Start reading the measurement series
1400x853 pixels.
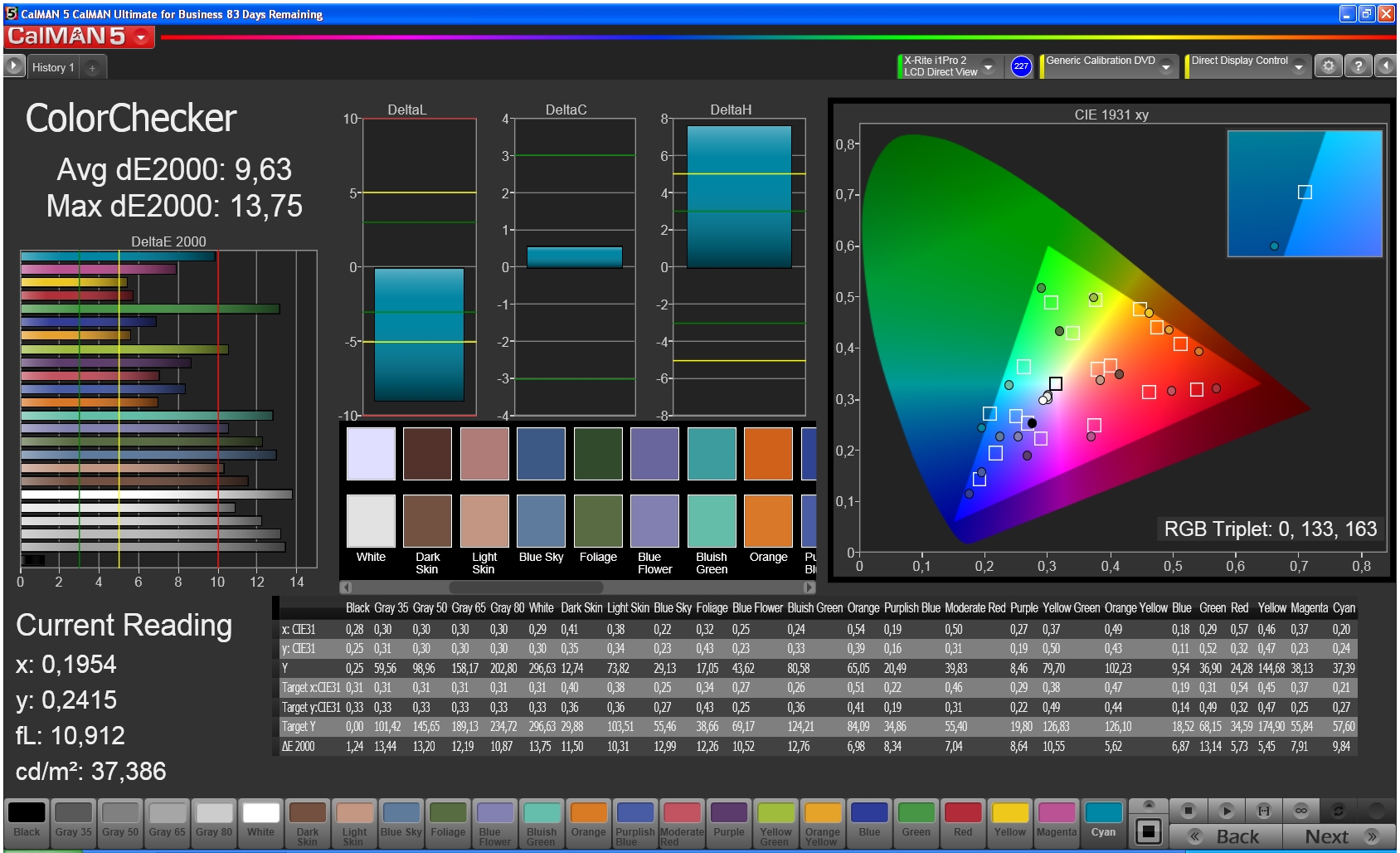coord(1226,811)
